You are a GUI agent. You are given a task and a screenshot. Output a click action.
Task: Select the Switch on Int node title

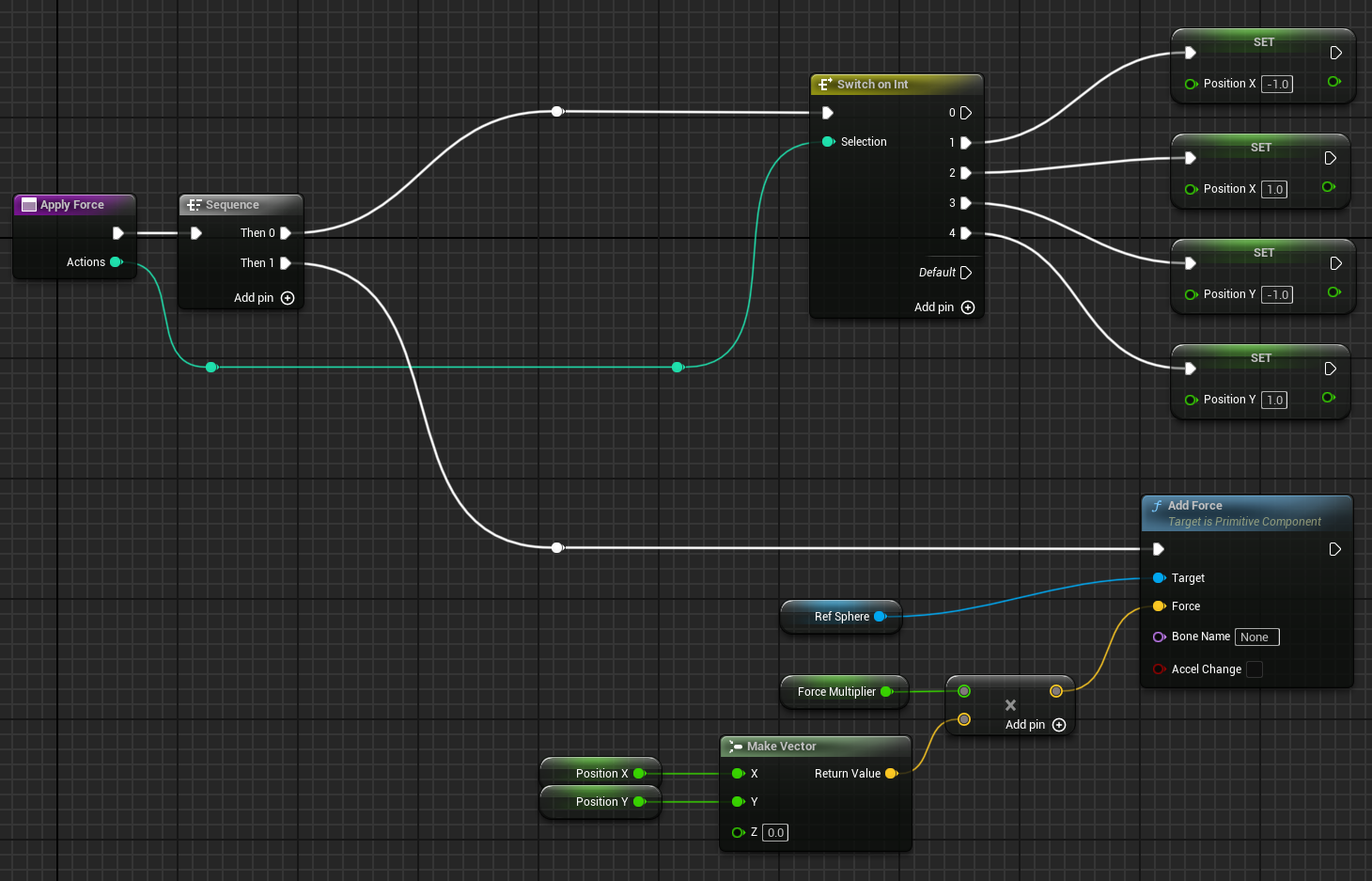[873, 85]
